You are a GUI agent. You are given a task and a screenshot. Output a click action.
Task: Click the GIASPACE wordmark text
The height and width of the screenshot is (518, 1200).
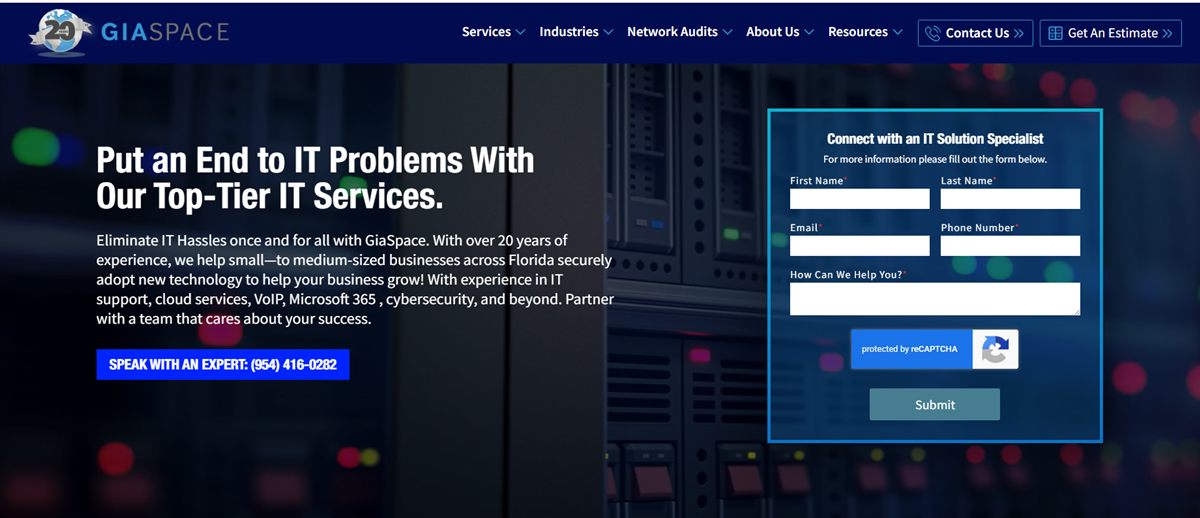[x=165, y=32]
